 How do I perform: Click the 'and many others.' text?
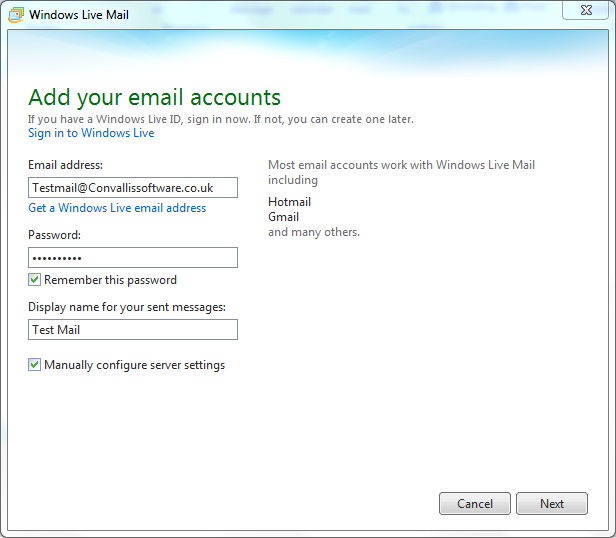pyautogui.click(x=314, y=232)
